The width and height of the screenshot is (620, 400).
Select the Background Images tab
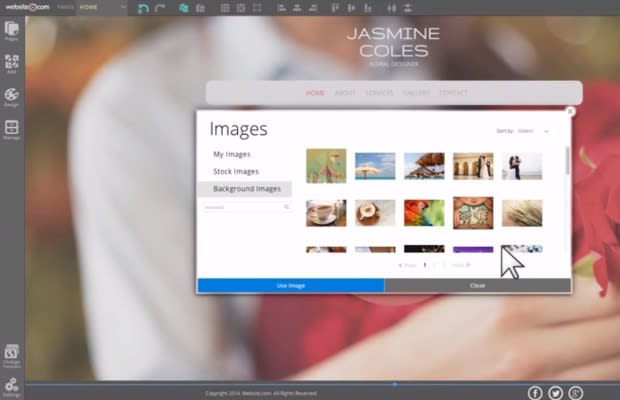coord(245,189)
